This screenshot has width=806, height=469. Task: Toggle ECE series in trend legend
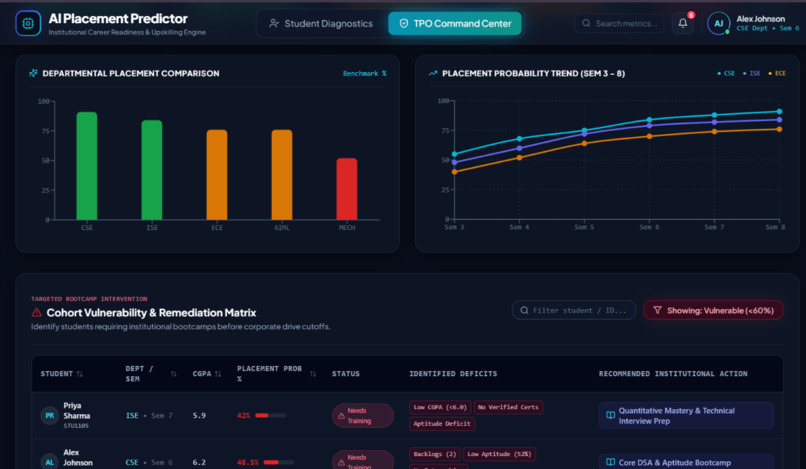tap(777, 74)
